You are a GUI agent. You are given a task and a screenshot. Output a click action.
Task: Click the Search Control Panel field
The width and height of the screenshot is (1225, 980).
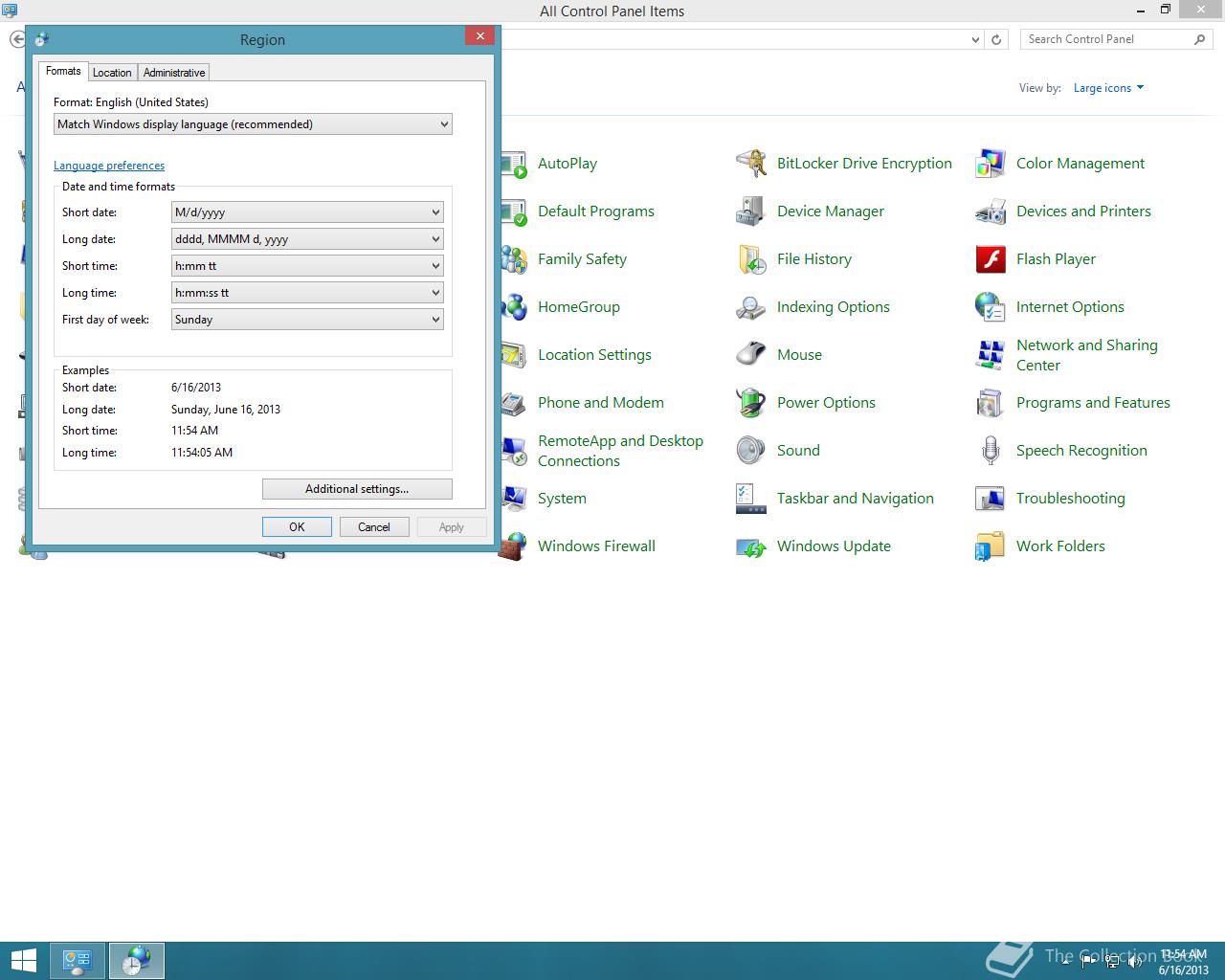(x=1106, y=39)
